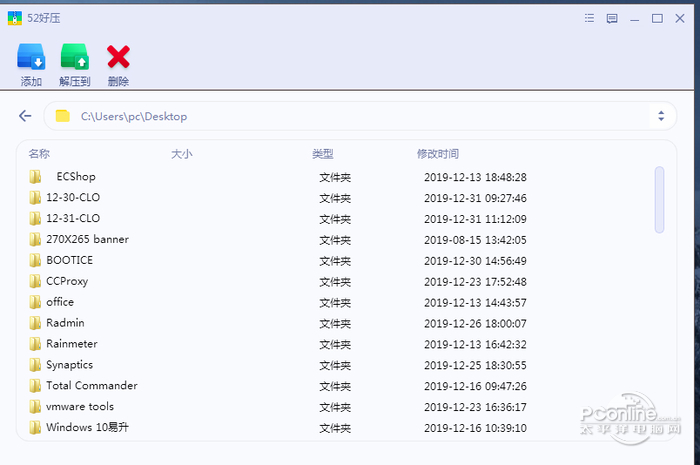Screen dimensions: 700x465
Task: Click date 2019-12-31 09:27:46
Action: click(x=475, y=198)
